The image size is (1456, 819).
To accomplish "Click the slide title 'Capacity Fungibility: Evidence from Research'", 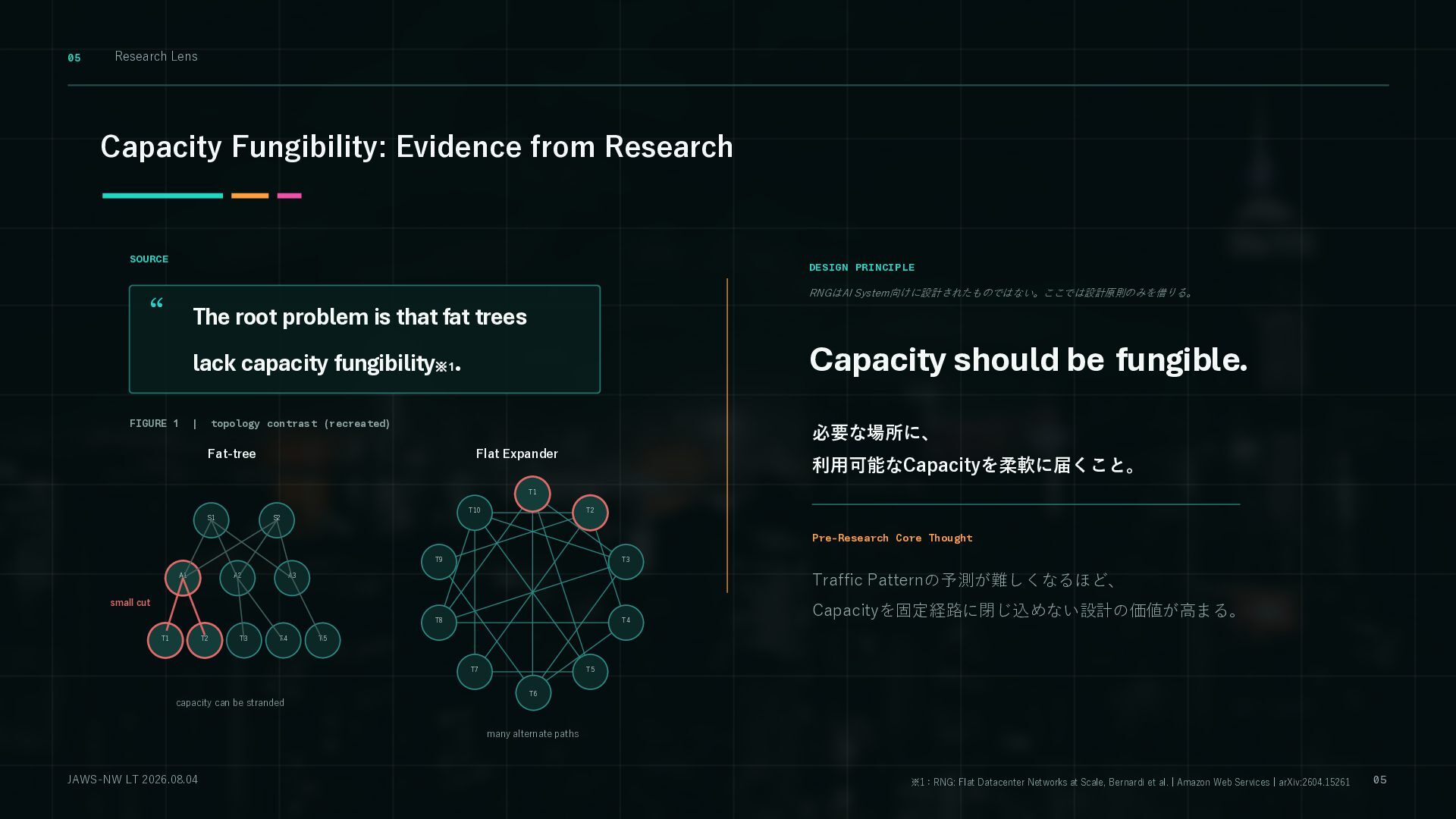I will coord(416,147).
